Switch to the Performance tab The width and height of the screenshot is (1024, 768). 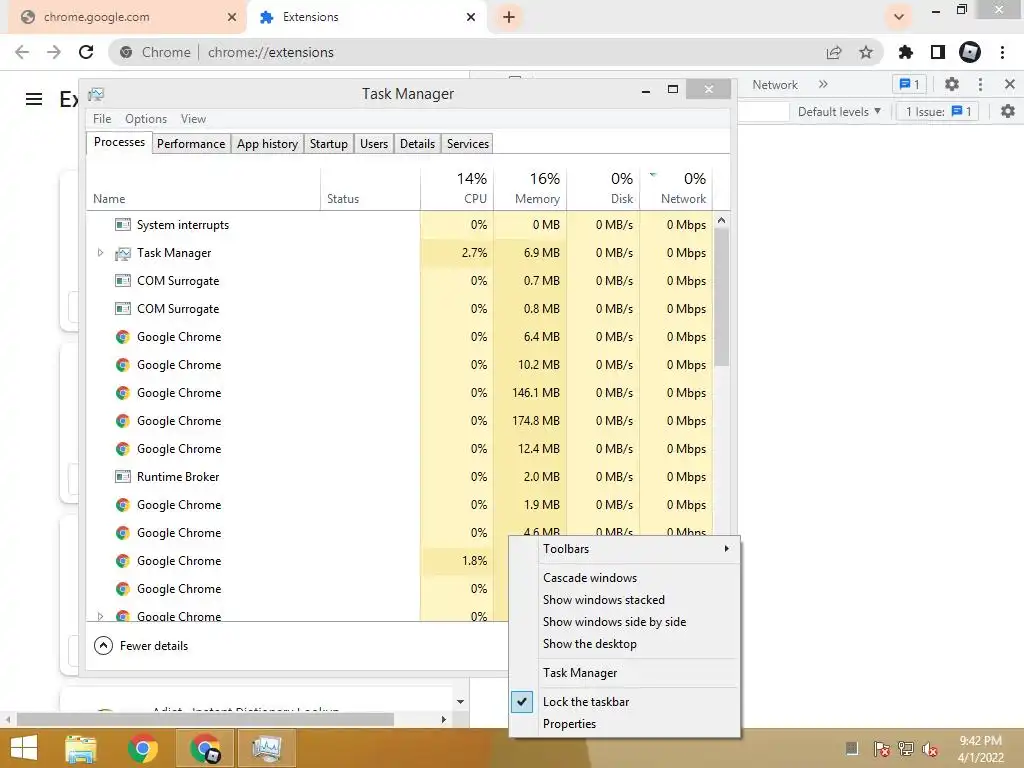191,144
